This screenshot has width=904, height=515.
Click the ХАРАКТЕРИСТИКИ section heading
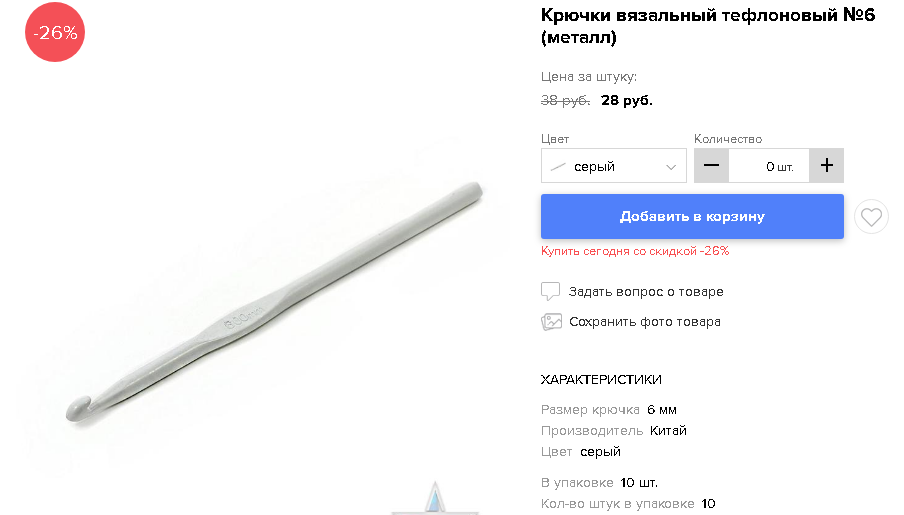(601, 379)
